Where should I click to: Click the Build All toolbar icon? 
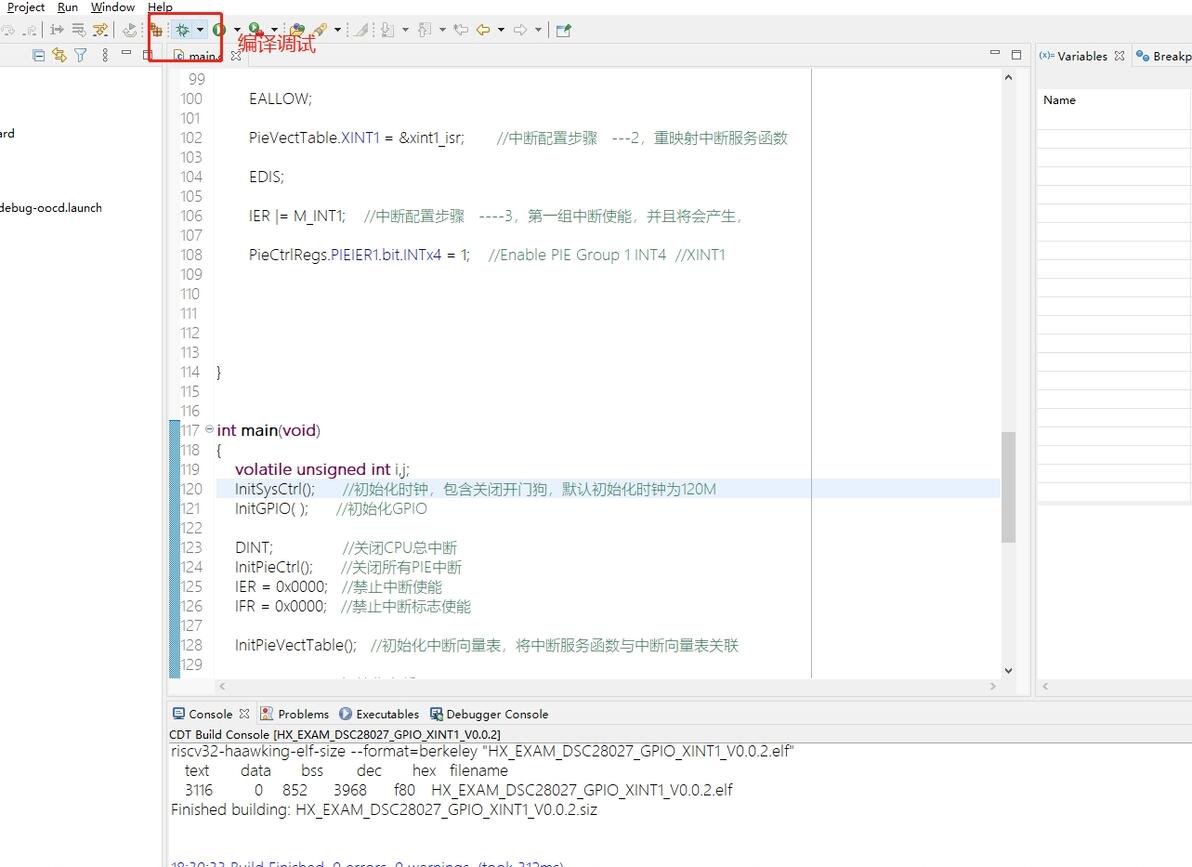pos(156,30)
